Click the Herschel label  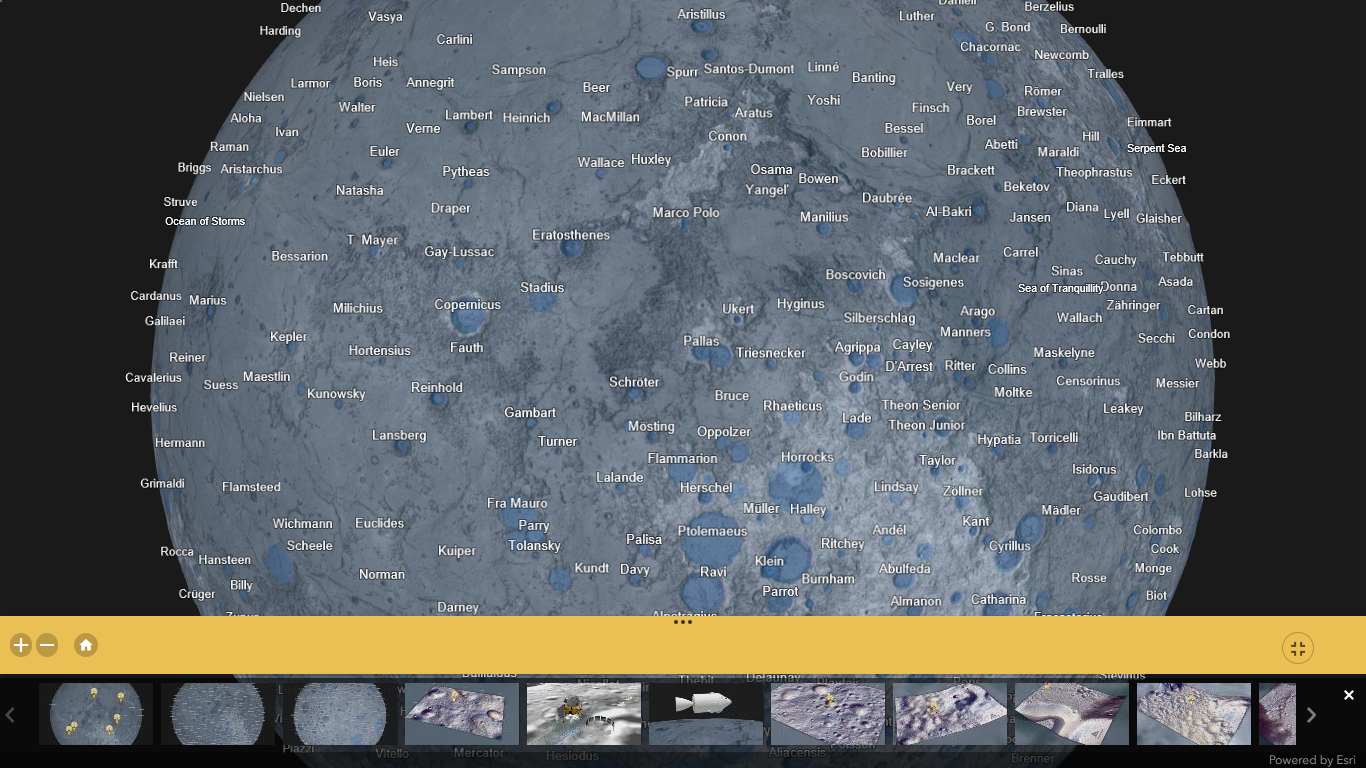(x=706, y=488)
